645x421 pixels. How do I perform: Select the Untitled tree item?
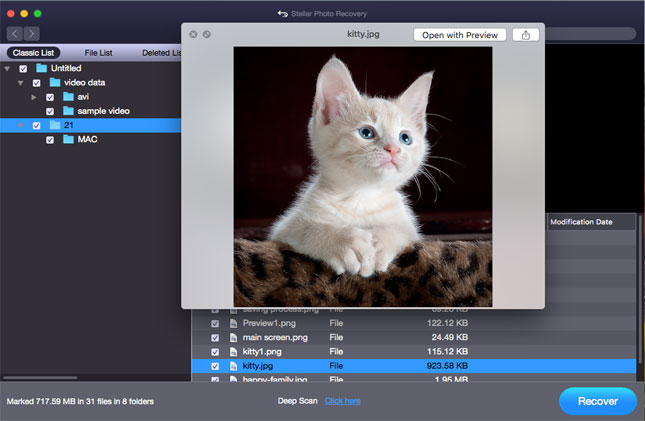coord(66,68)
